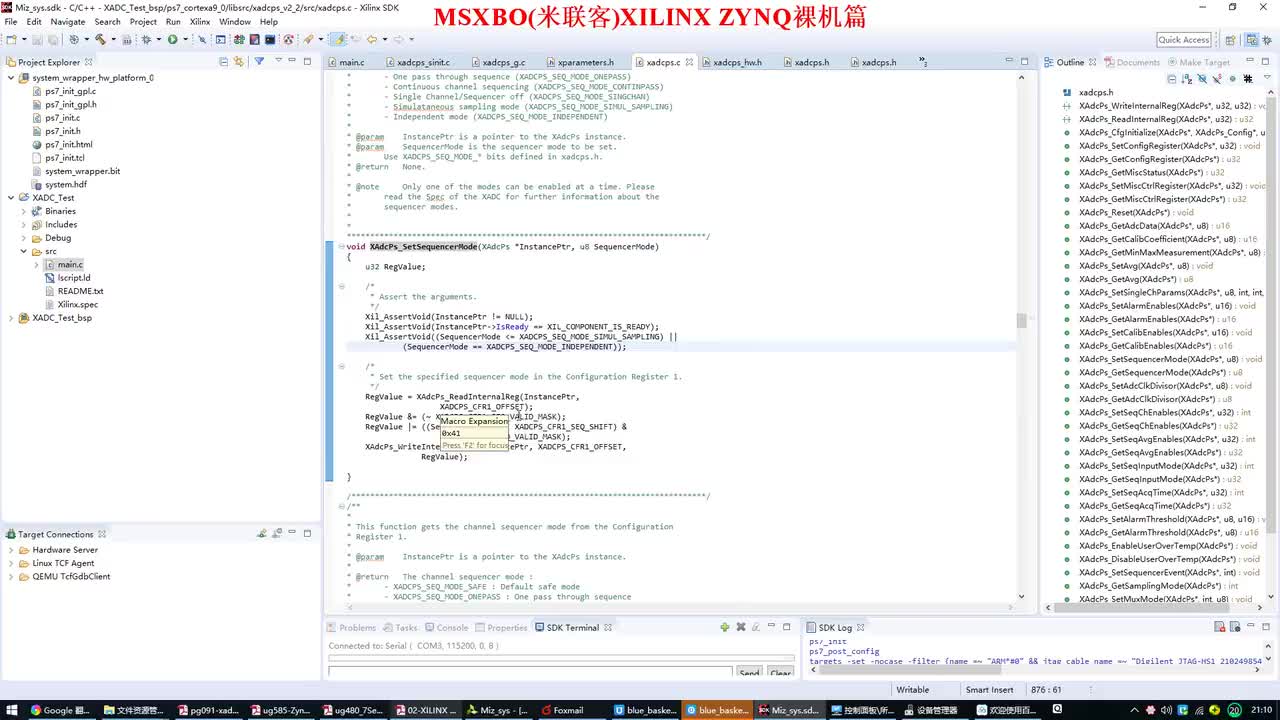Click the Save toolbar icon
This screenshot has height=720, width=1280.
pos(37,40)
